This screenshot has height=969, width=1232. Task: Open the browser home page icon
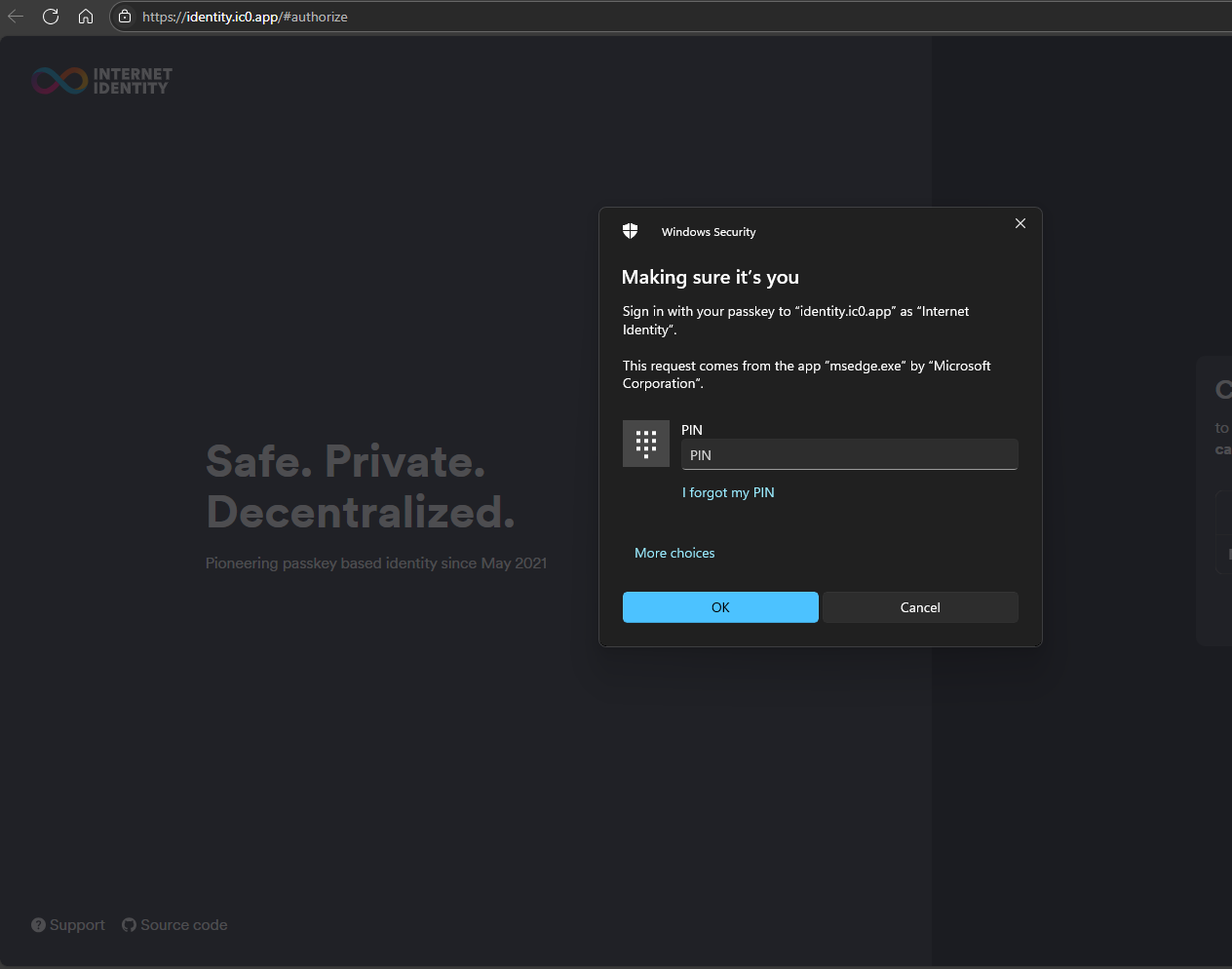tap(86, 17)
